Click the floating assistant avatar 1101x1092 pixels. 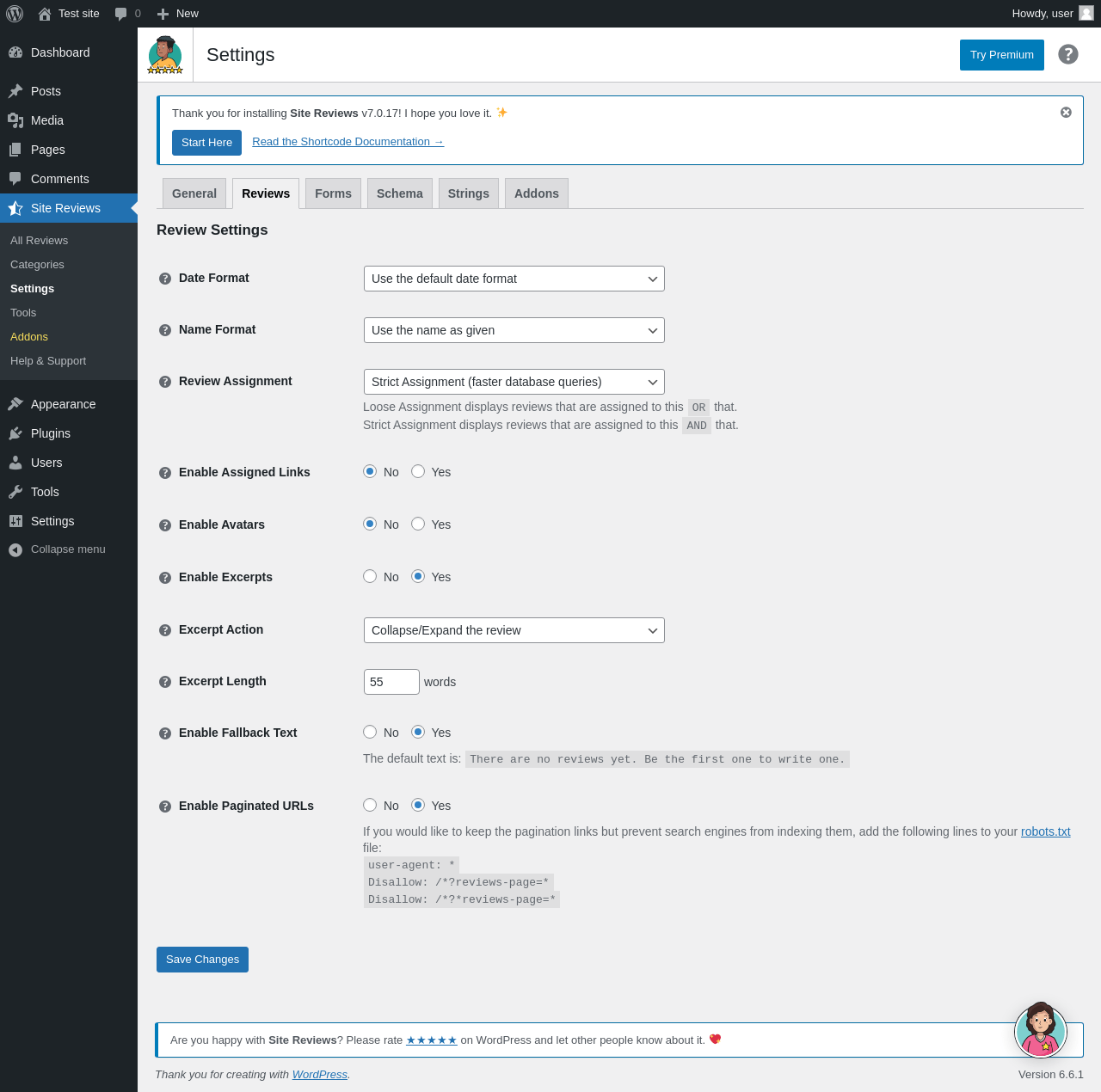click(1041, 1030)
